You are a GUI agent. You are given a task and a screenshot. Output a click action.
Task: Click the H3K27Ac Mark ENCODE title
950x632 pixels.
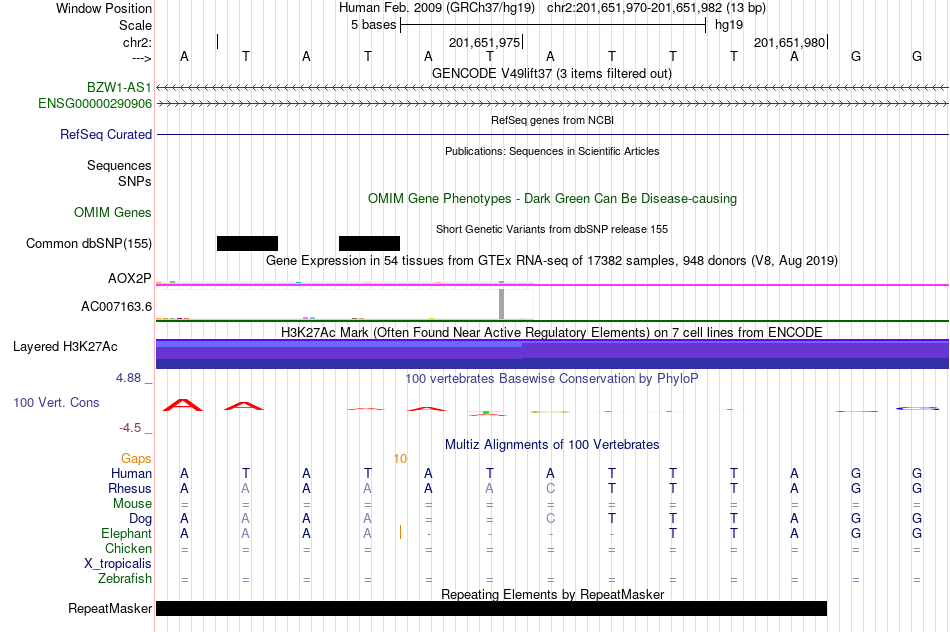pos(552,333)
